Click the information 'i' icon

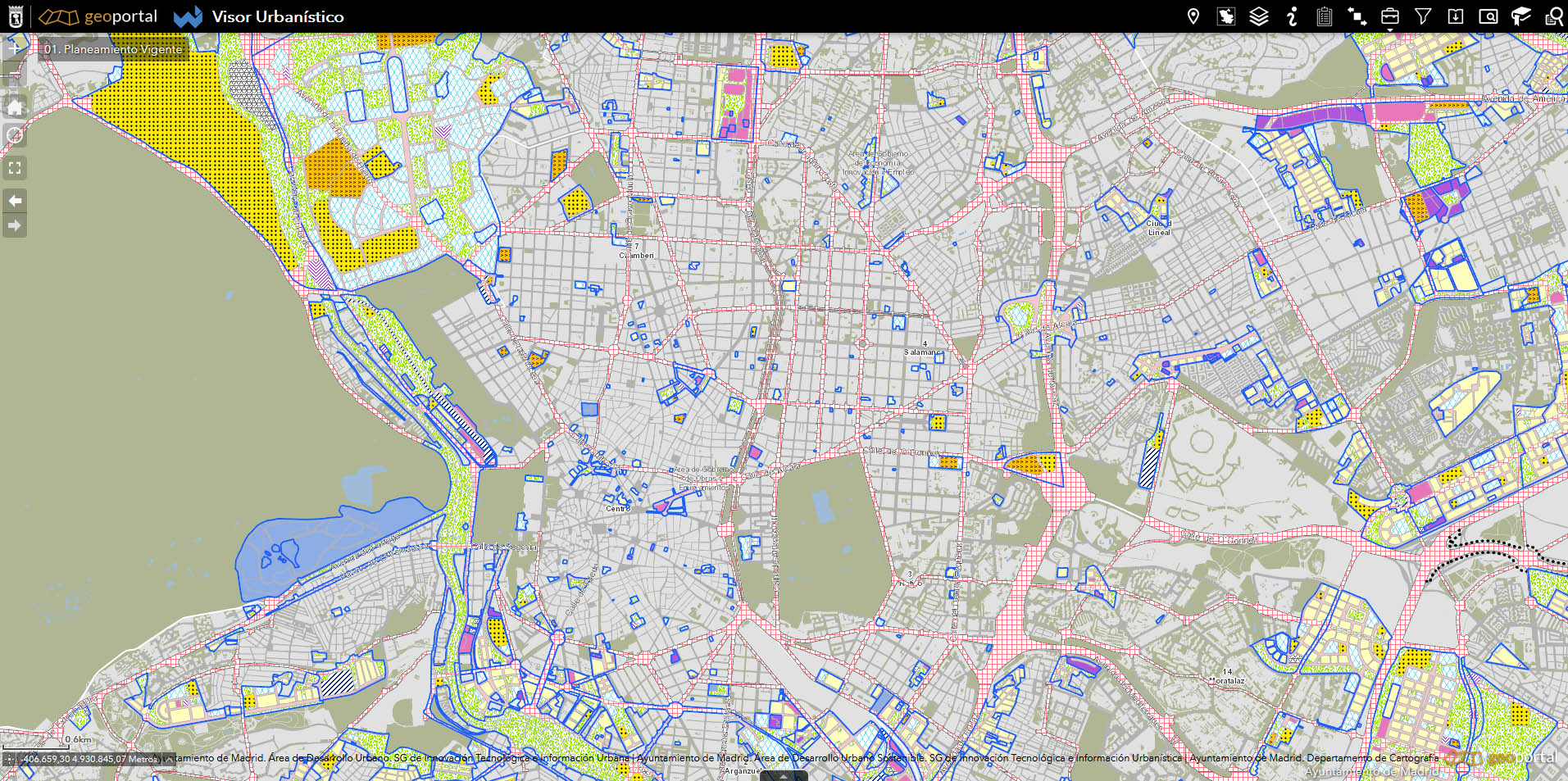click(1292, 16)
